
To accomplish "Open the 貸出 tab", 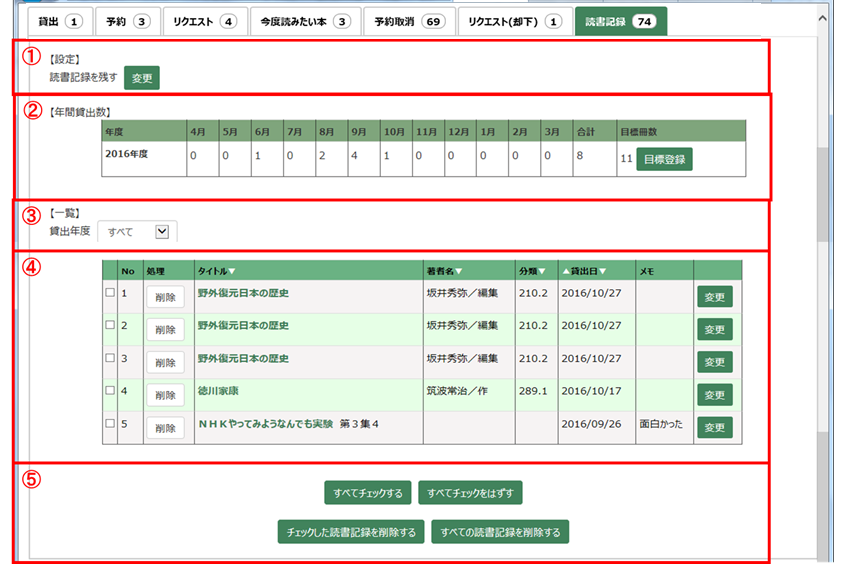I will pos(51,21).
